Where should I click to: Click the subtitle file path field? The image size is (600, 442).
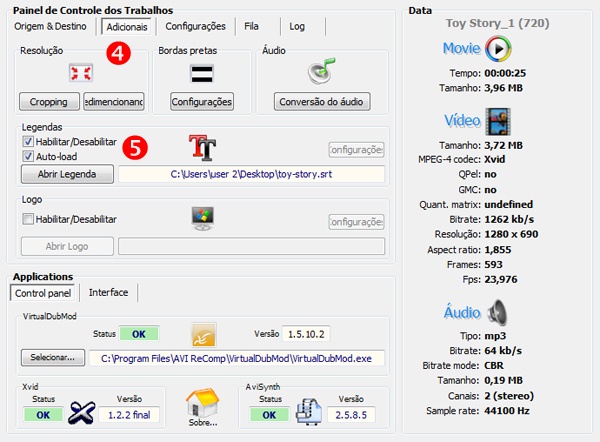coord(251,174)
